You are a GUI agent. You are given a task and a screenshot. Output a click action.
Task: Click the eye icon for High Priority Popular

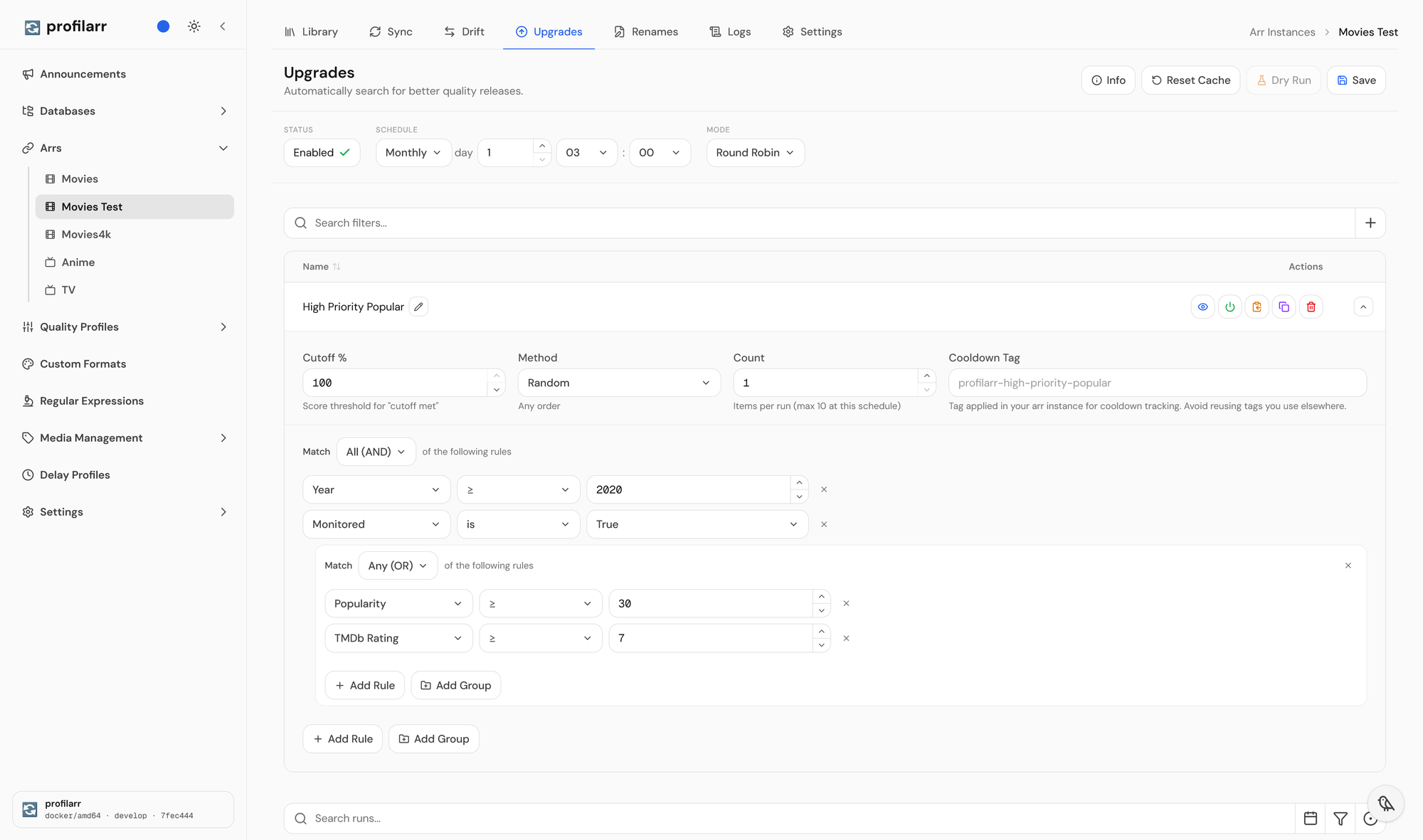[1202, 307]
